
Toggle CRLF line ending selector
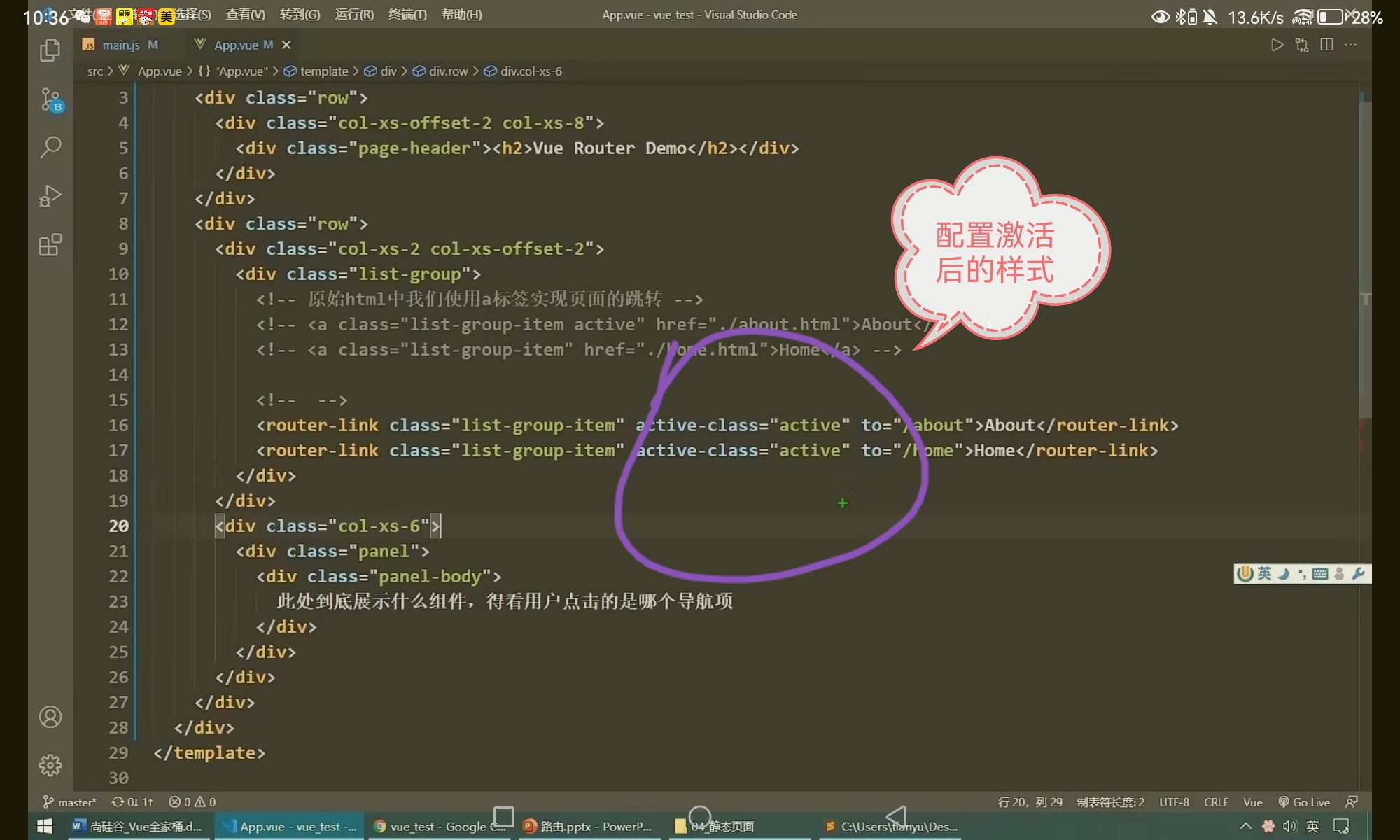point(1216,802)
